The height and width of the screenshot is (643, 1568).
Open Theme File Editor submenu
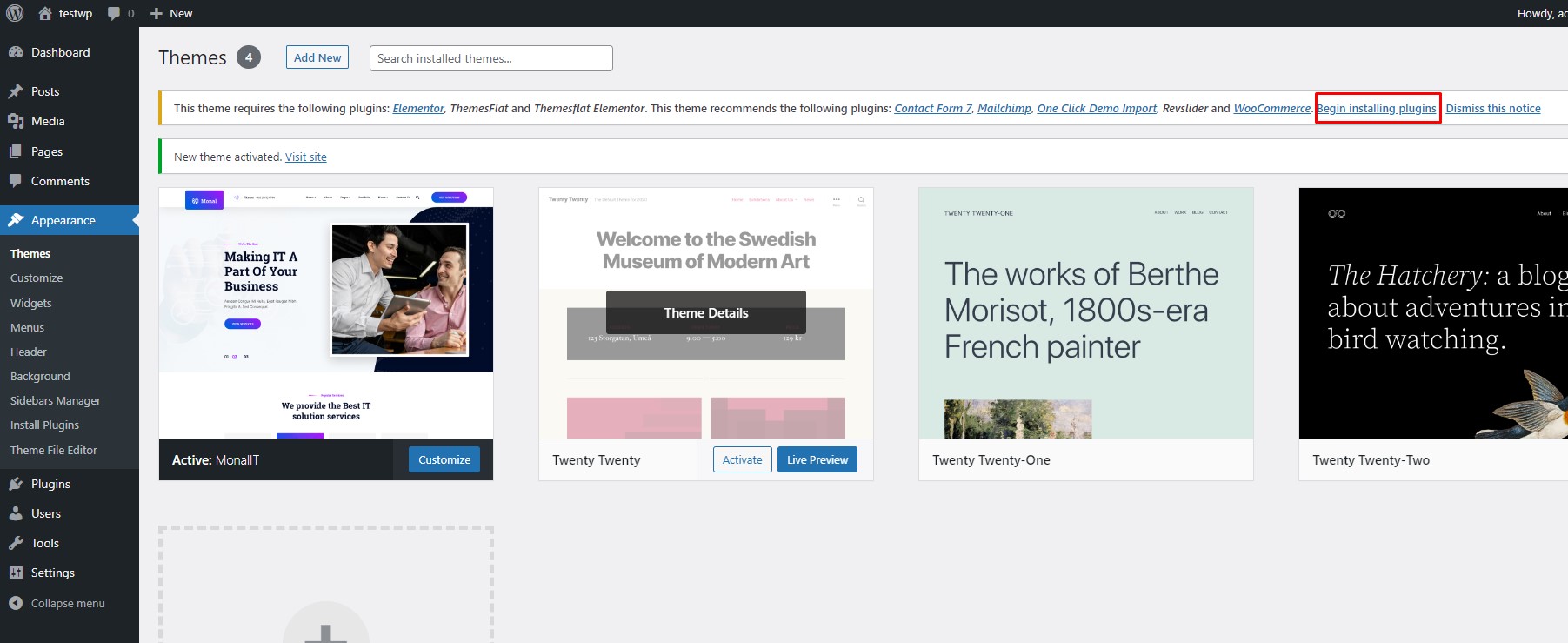(54, 450)
